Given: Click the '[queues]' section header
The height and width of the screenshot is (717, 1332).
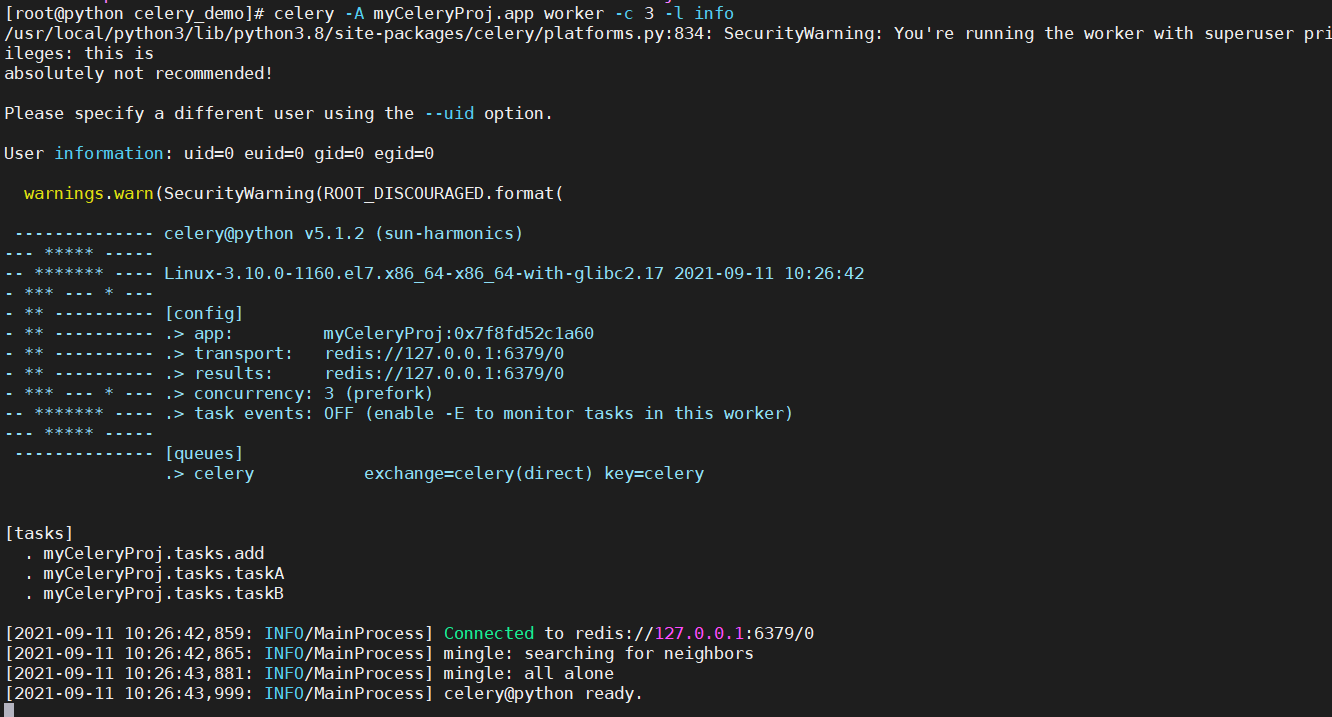Looking at the screenshot, I should 204,454.
